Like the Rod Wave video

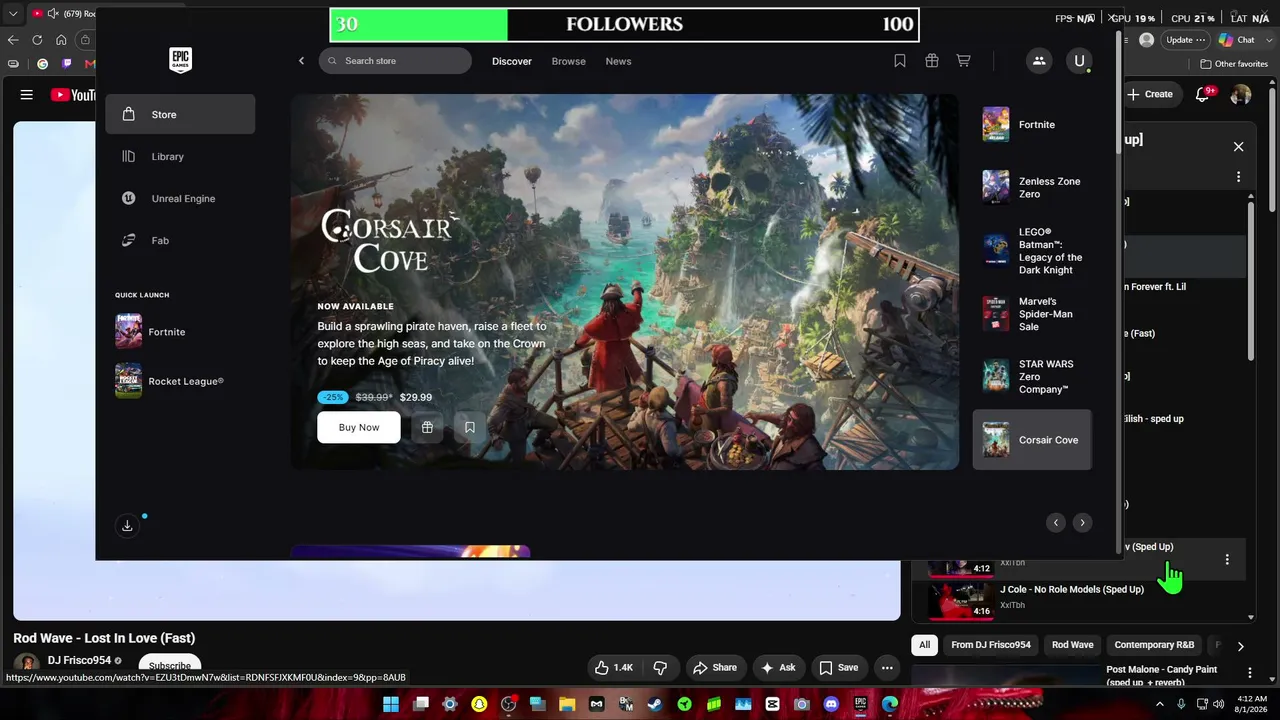(x=614, y=668)
